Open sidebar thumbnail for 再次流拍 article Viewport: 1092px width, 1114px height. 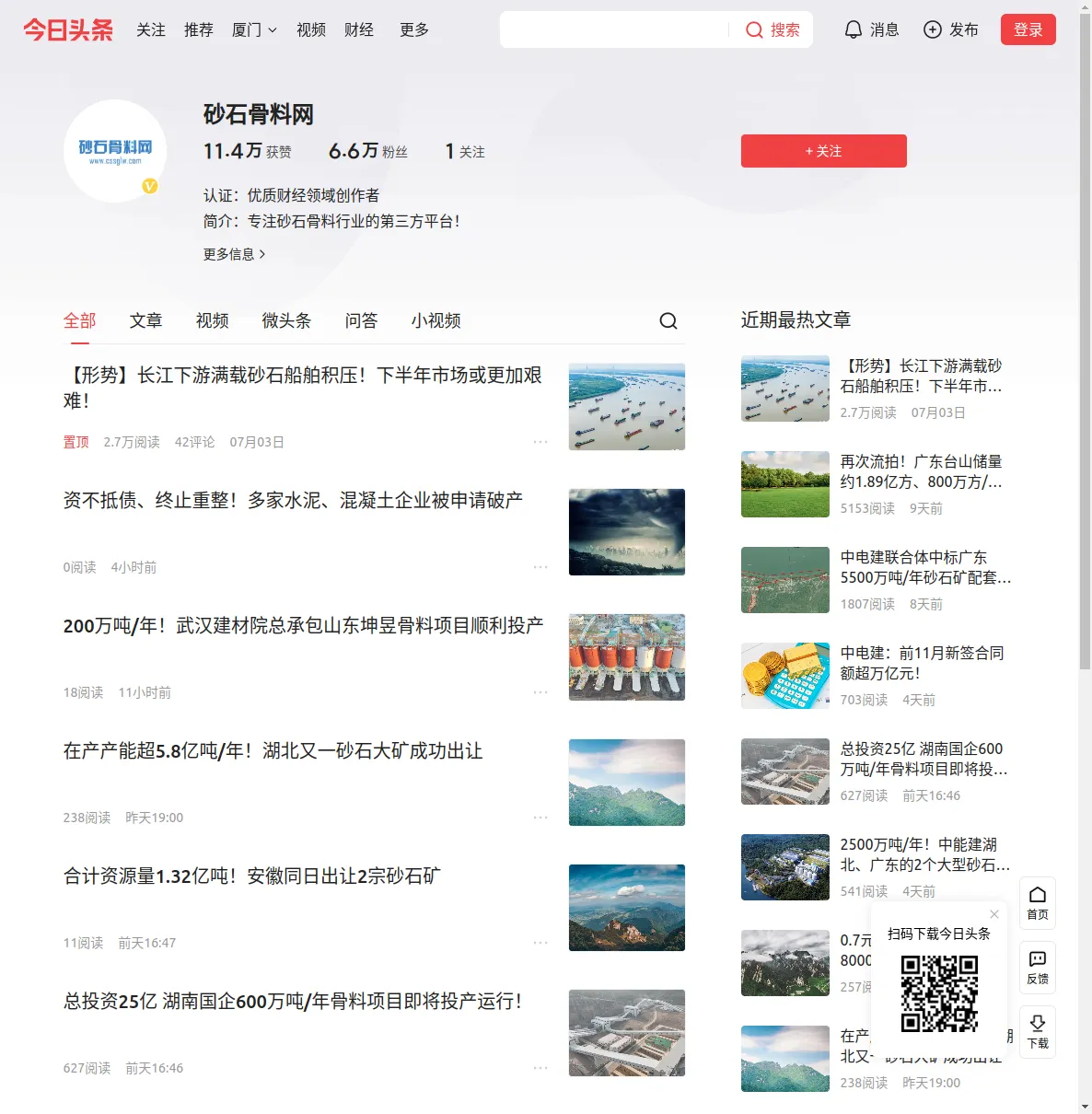tap(785, 484)
